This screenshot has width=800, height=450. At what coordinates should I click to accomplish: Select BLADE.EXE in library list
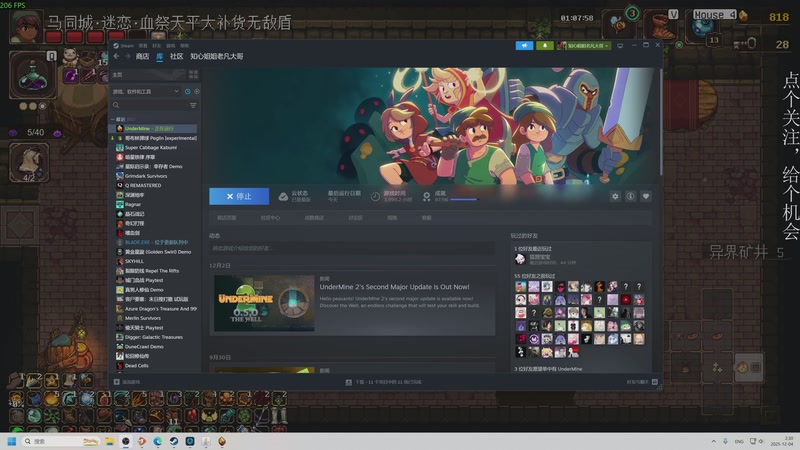tap(154, 242)
